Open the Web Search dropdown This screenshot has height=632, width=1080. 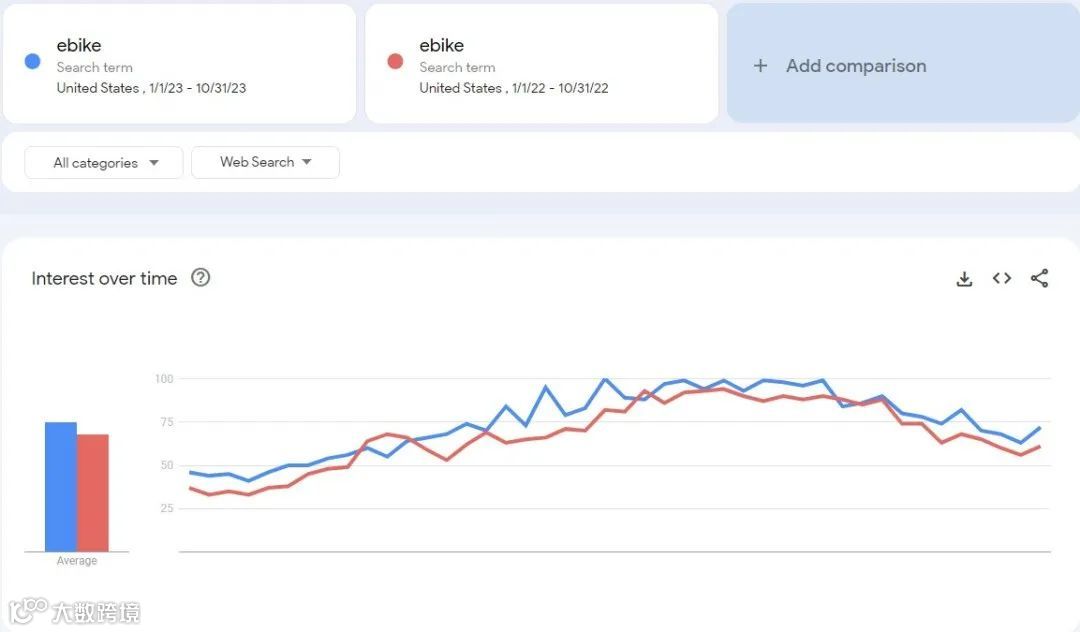pyautogui.click(x=265, y=162)
